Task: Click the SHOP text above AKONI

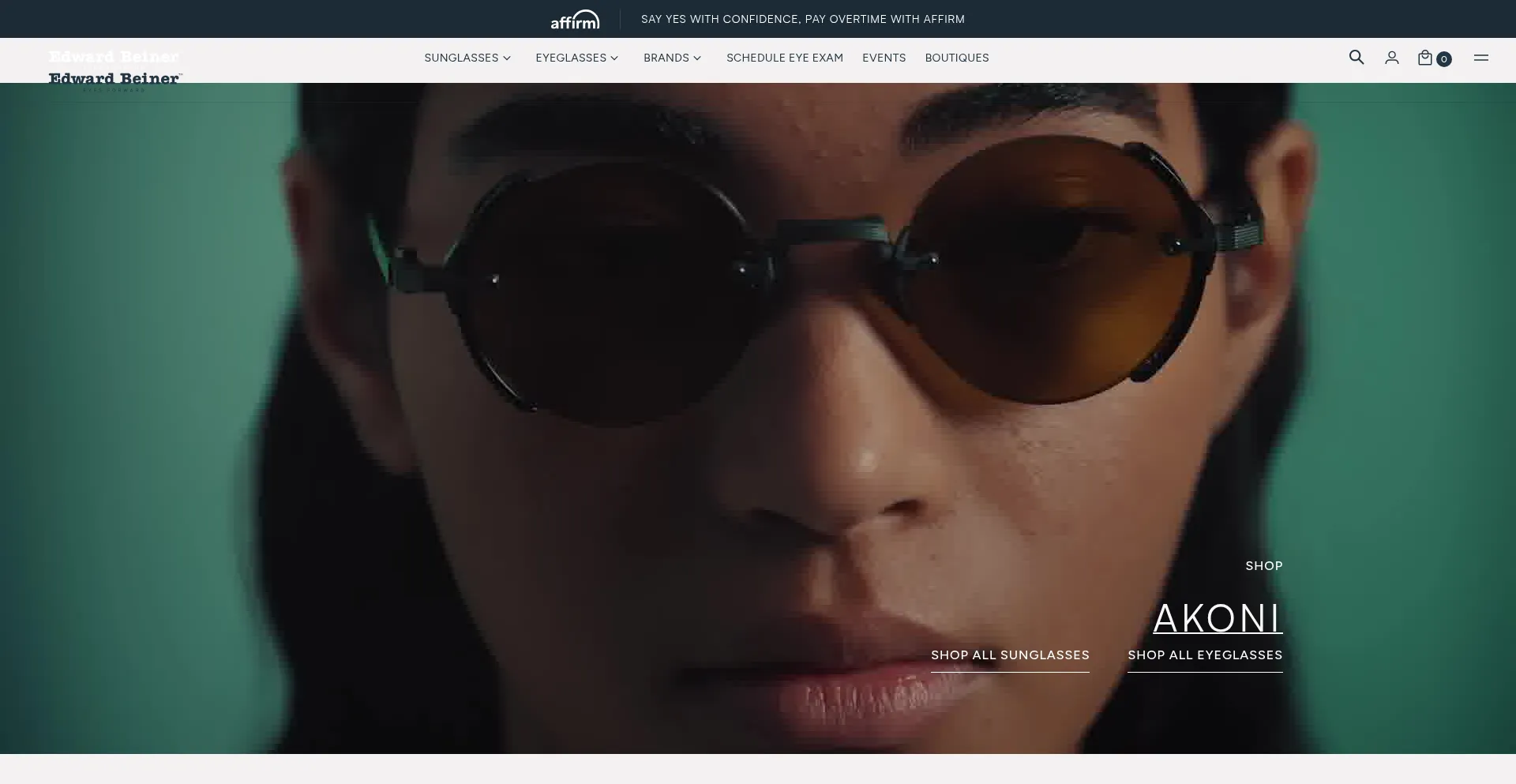Action: (x=1264, y=566)
